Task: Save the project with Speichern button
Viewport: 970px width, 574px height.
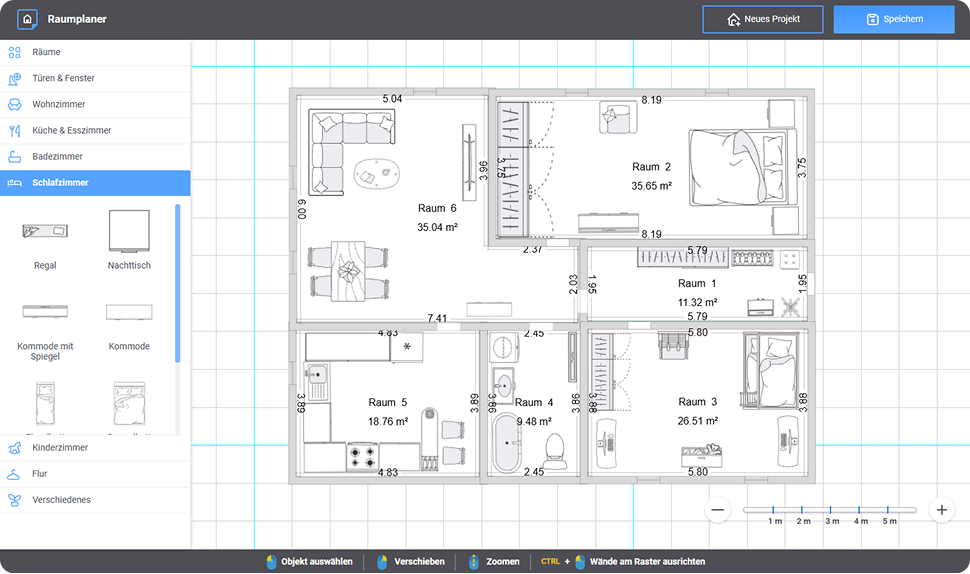Action: 894,19
